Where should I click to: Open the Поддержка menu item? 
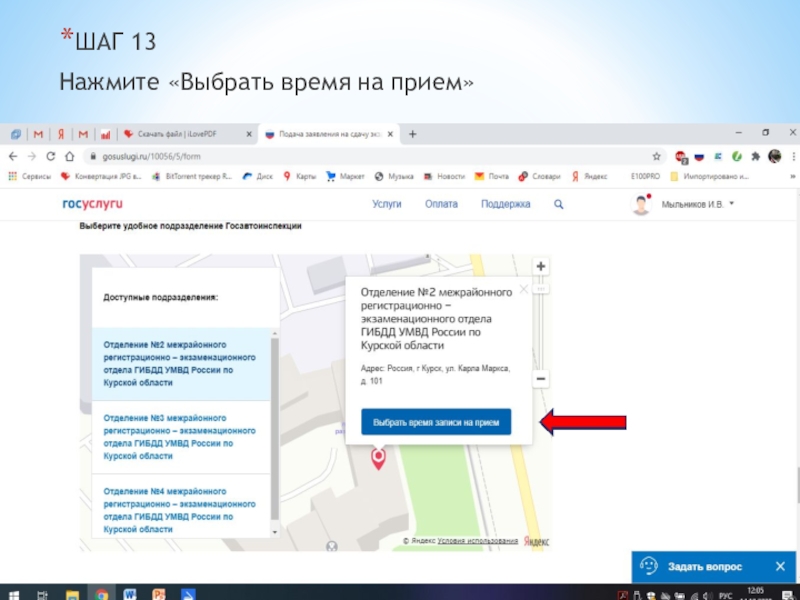505,204
